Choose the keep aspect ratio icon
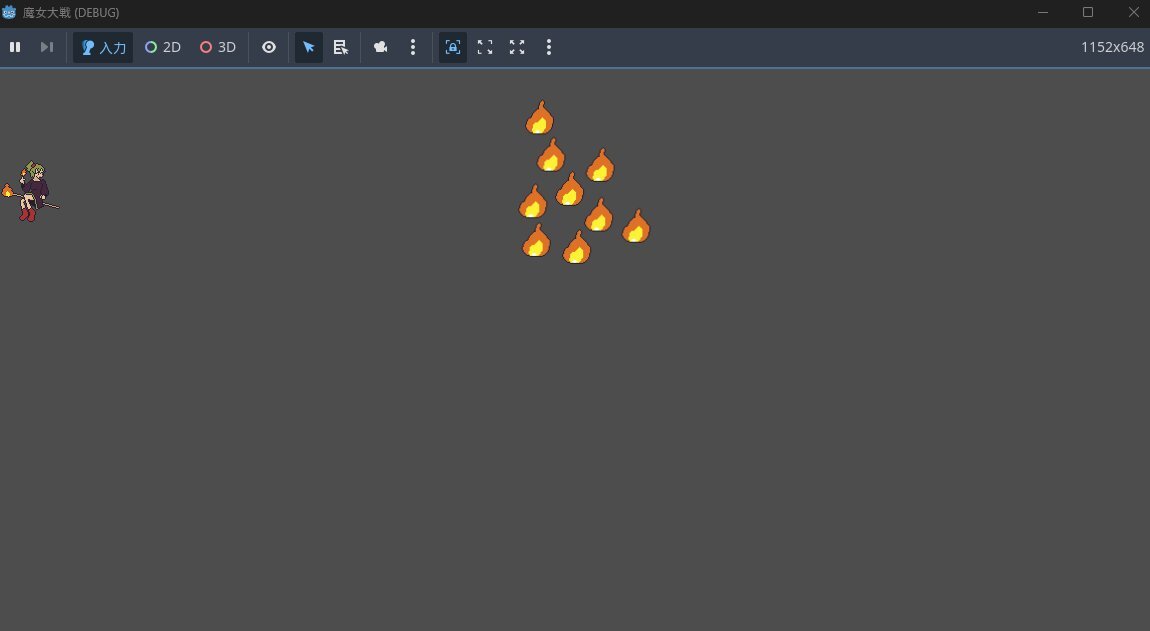This screenshot has width=1150, height=631. 485,47
